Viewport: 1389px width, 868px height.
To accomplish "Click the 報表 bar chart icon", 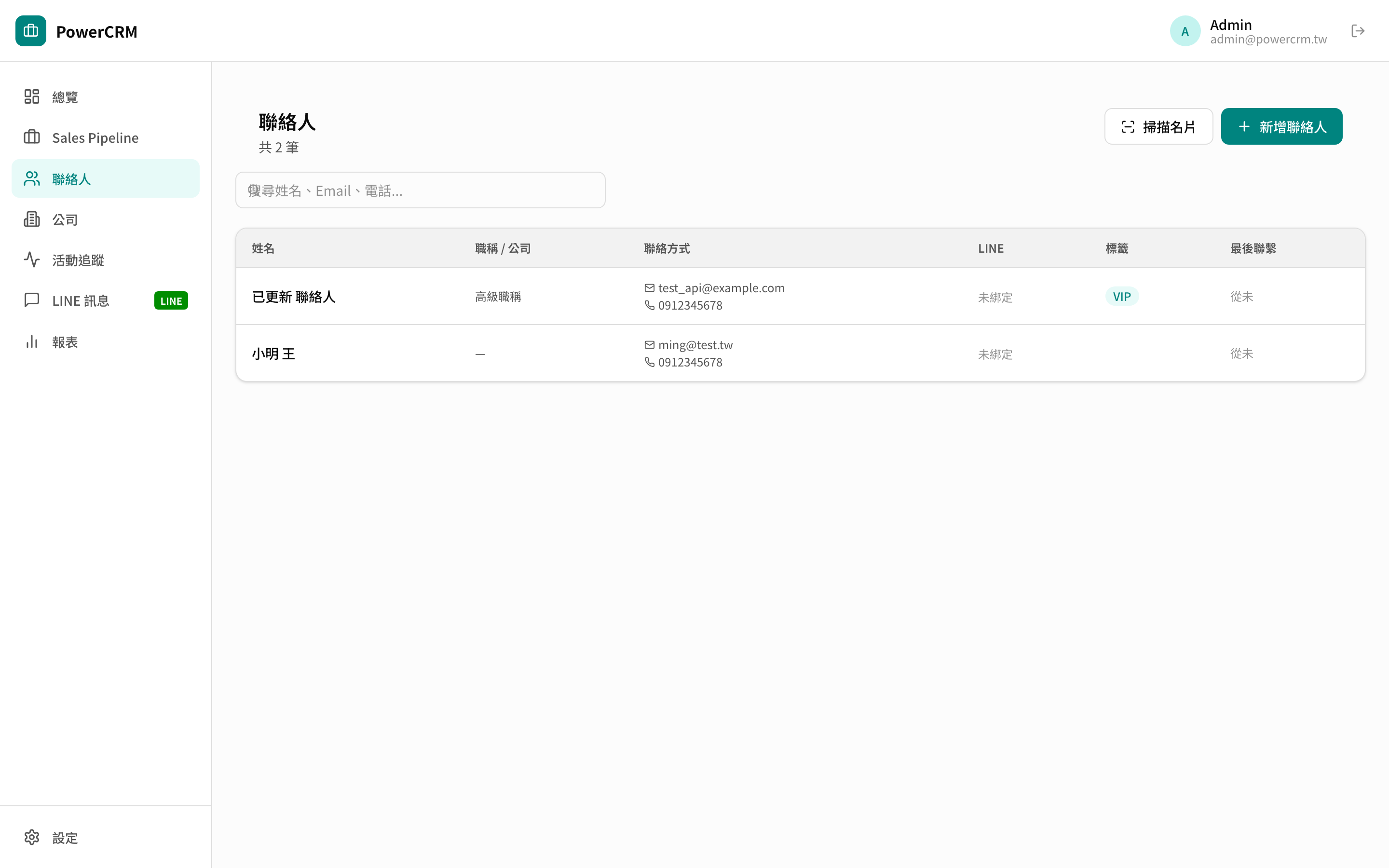I will (31, 342).
